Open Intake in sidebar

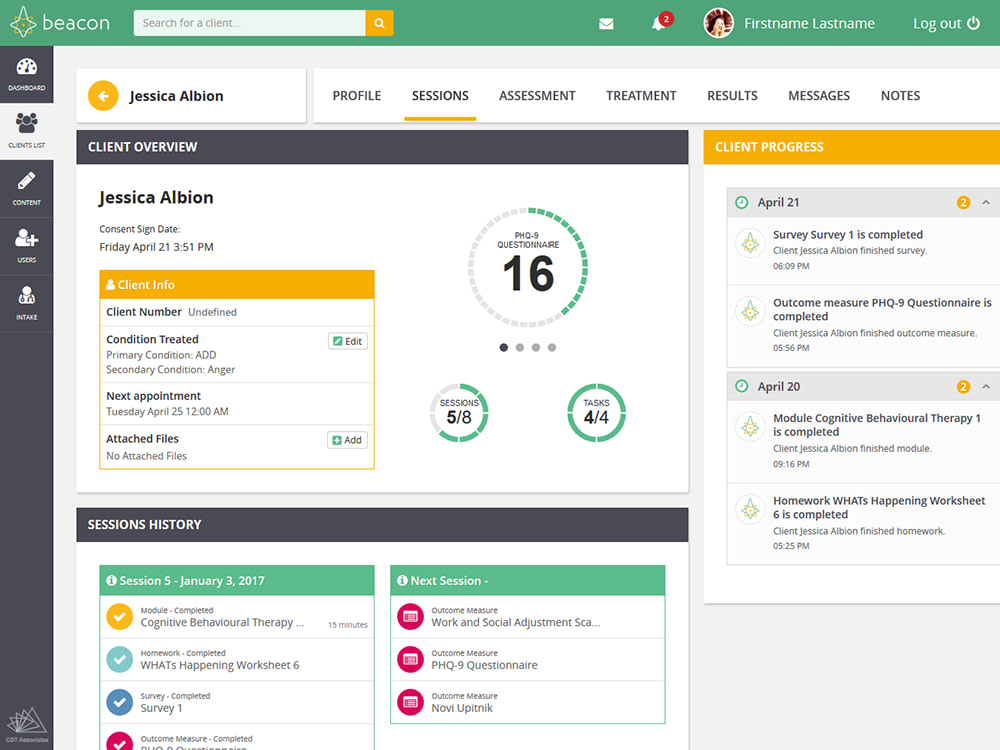pyautogui.click(x=27, y=303)
